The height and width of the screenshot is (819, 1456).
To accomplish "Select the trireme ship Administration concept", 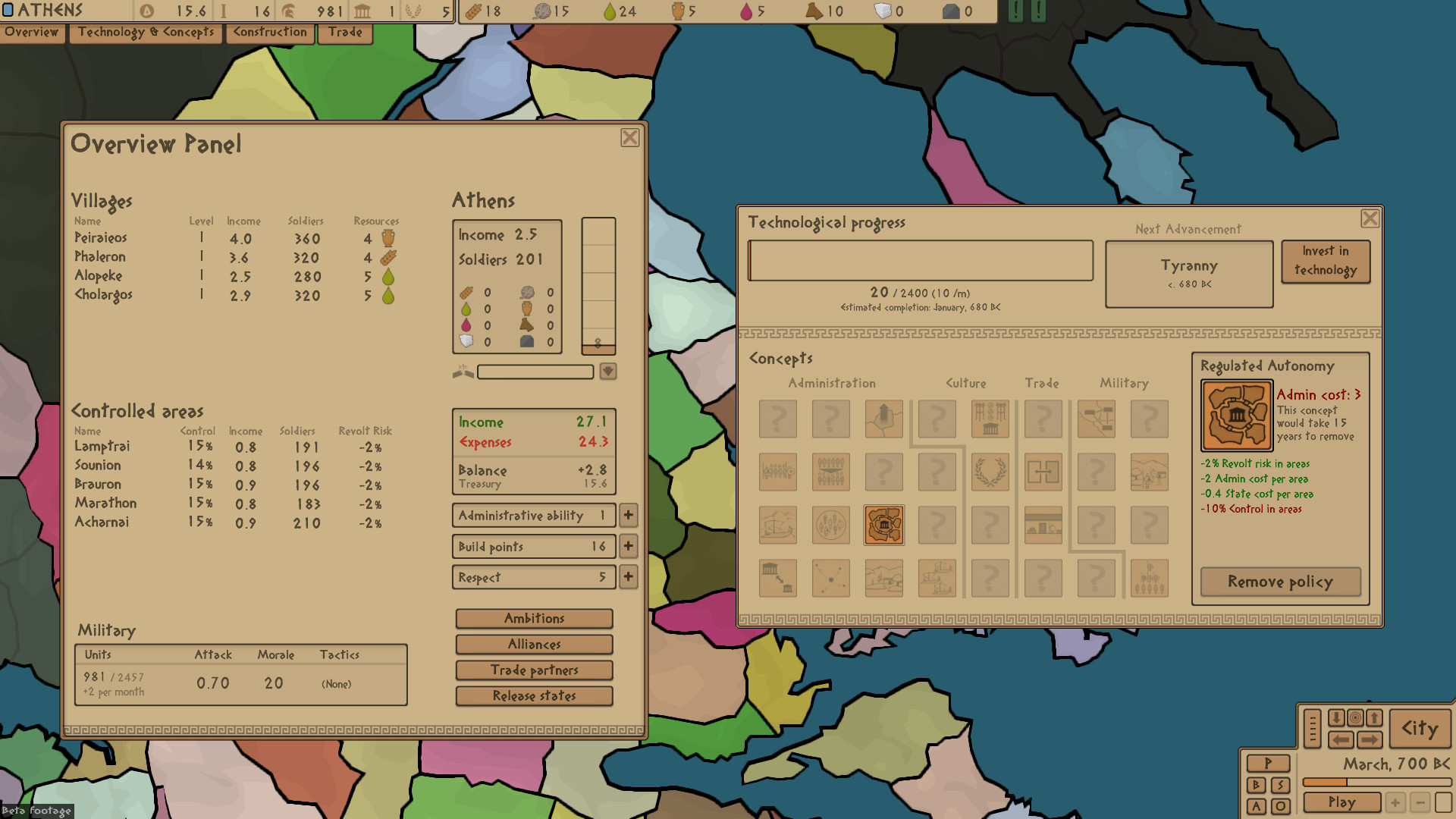I will point(778,525).
